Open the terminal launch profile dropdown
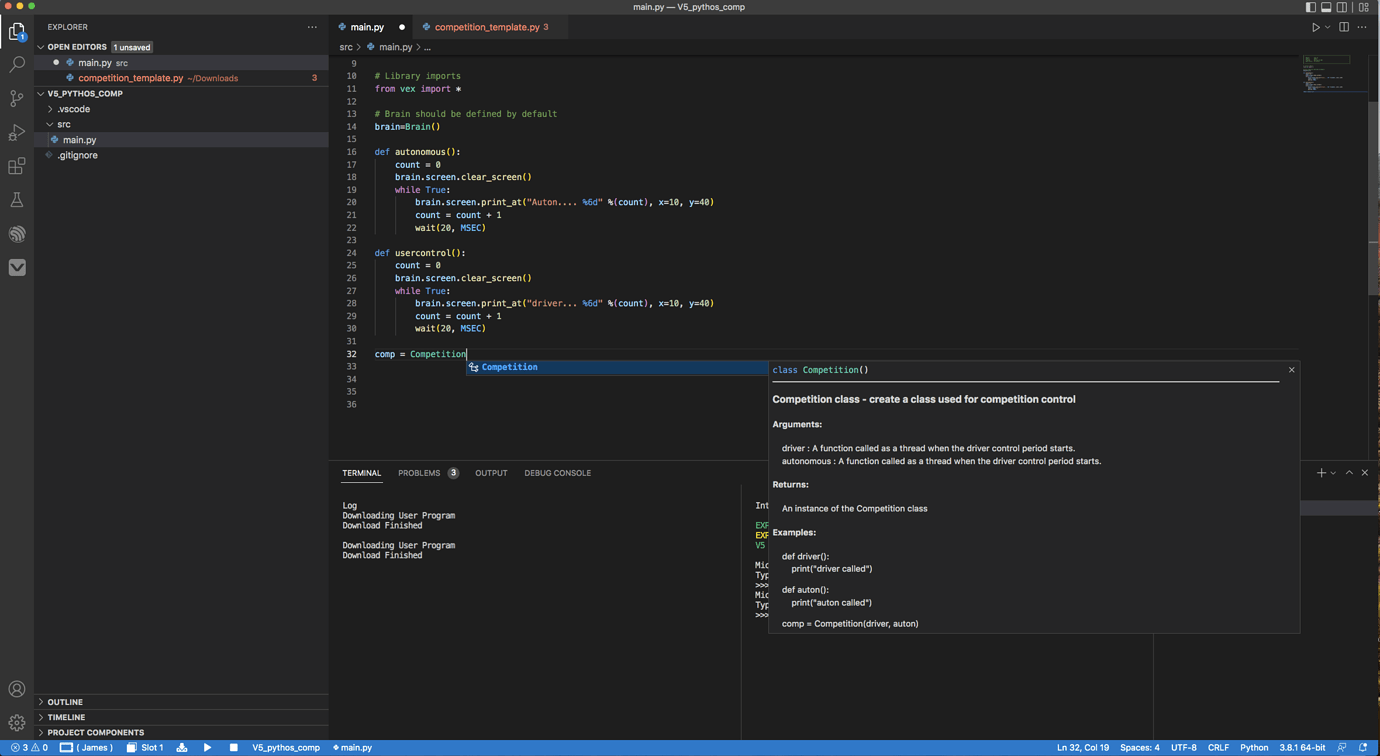1380x756 pixels. click(x=1333, y=473)
